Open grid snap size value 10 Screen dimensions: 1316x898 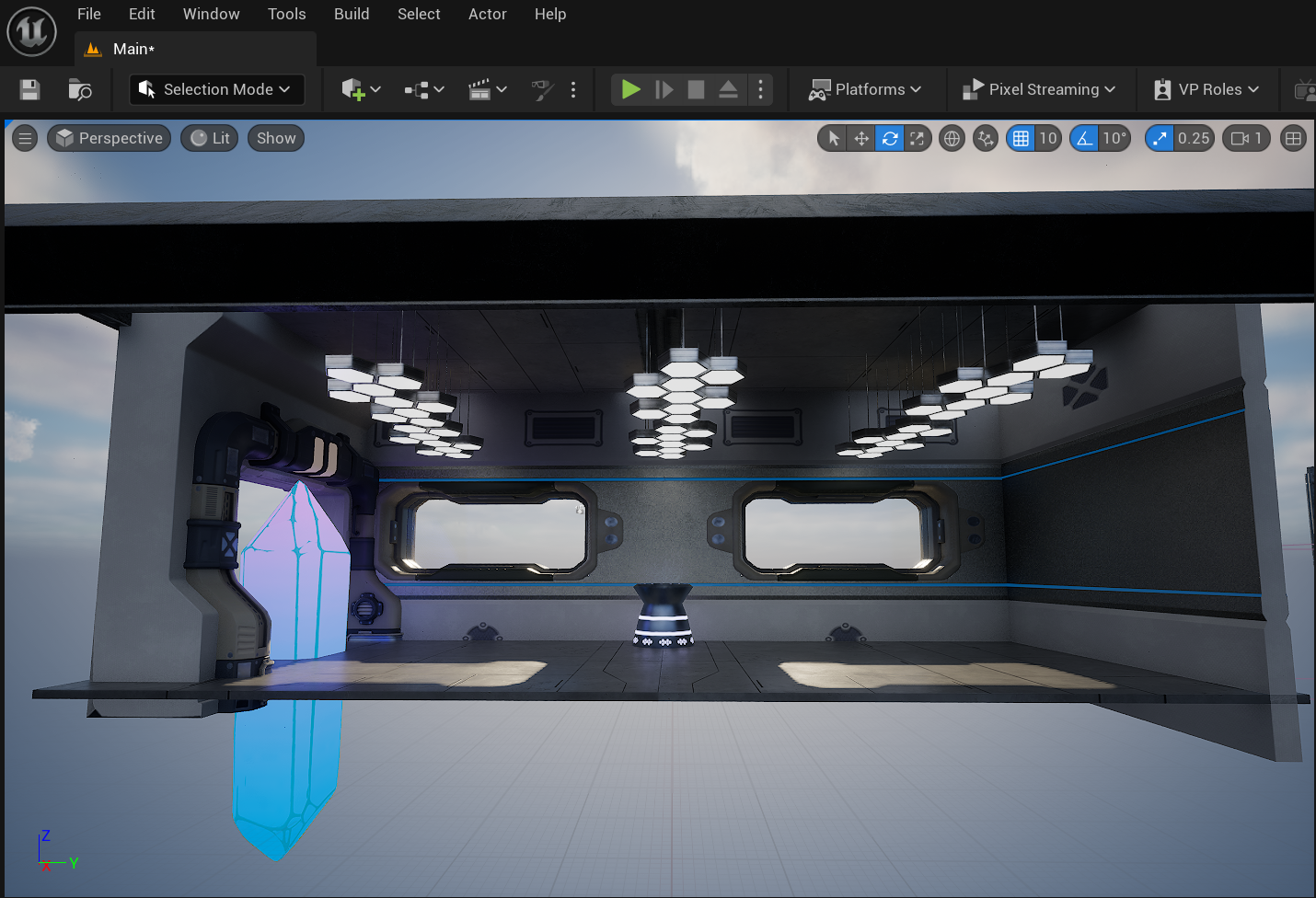point(1048,138)
